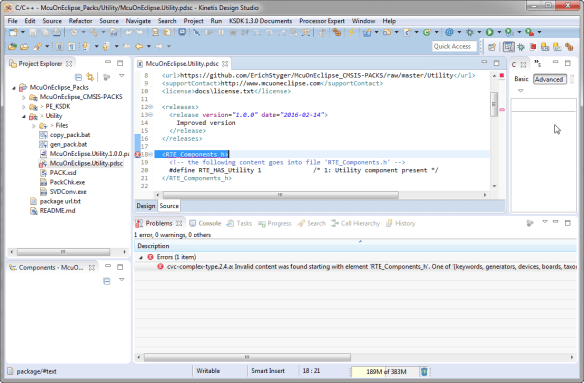Collapse the Errors (1 item) group

[x=141, y=257]
